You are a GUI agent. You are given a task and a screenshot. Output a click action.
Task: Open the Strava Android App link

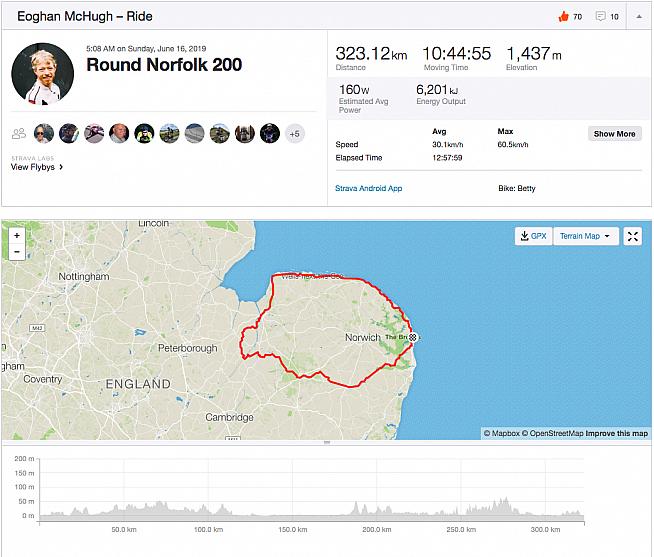[x=368, y=188]
